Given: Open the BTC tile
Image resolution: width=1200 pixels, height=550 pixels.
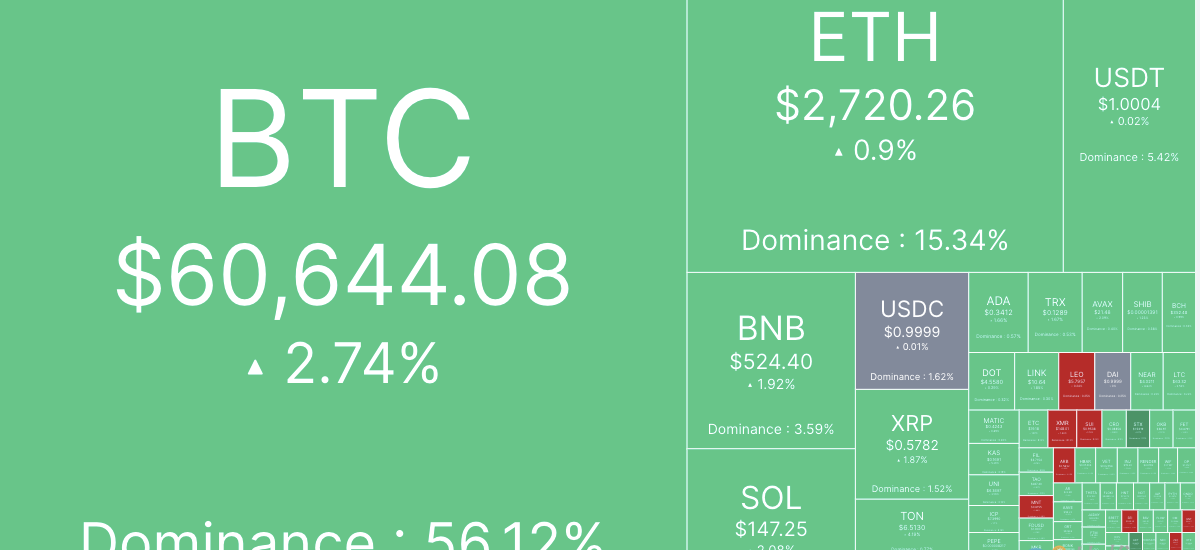Looking at the screenshot, I should (343, 275).
